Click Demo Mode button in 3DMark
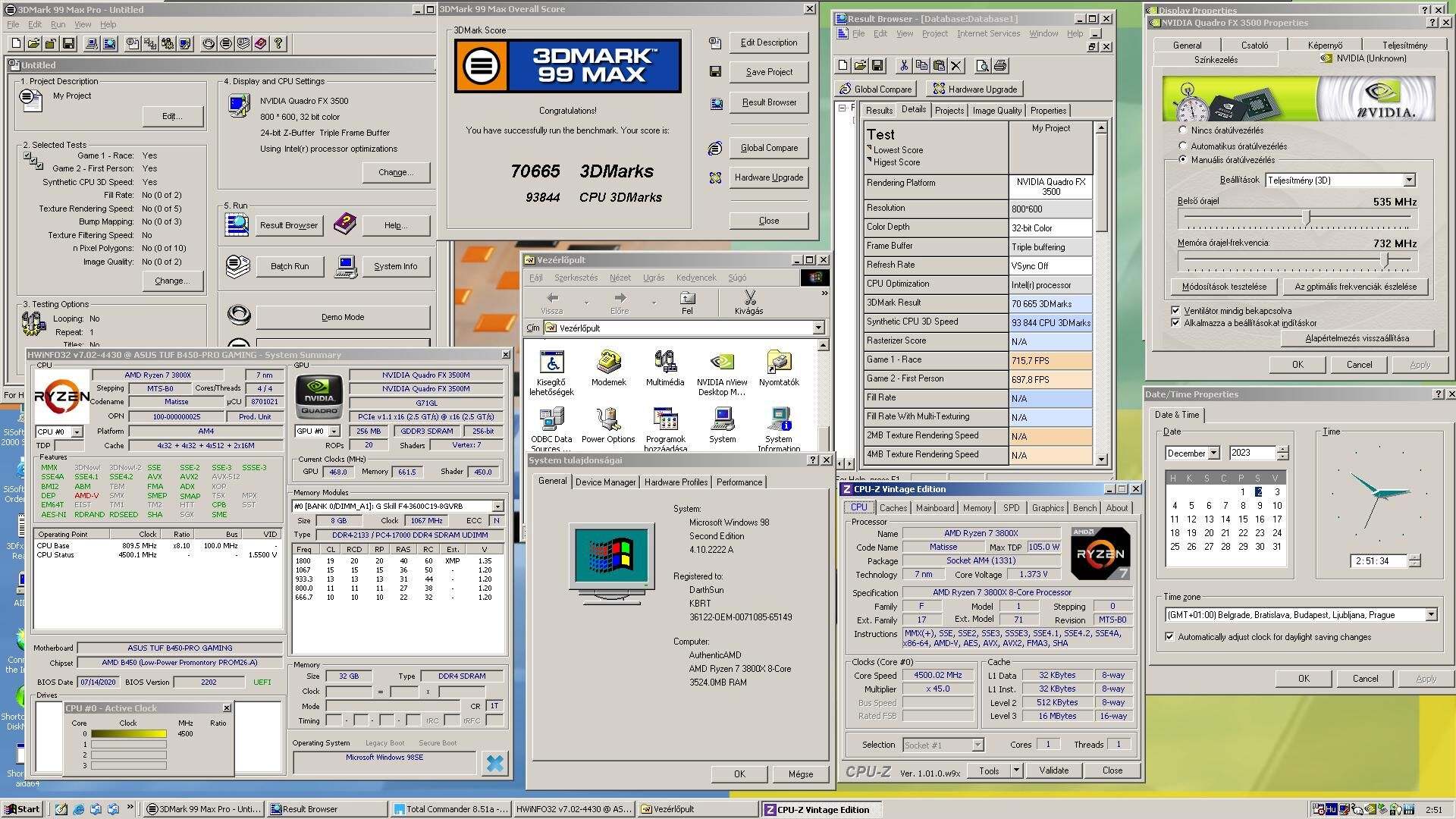The height and width of the screenshot is (819, 1456). coord(343,317)
